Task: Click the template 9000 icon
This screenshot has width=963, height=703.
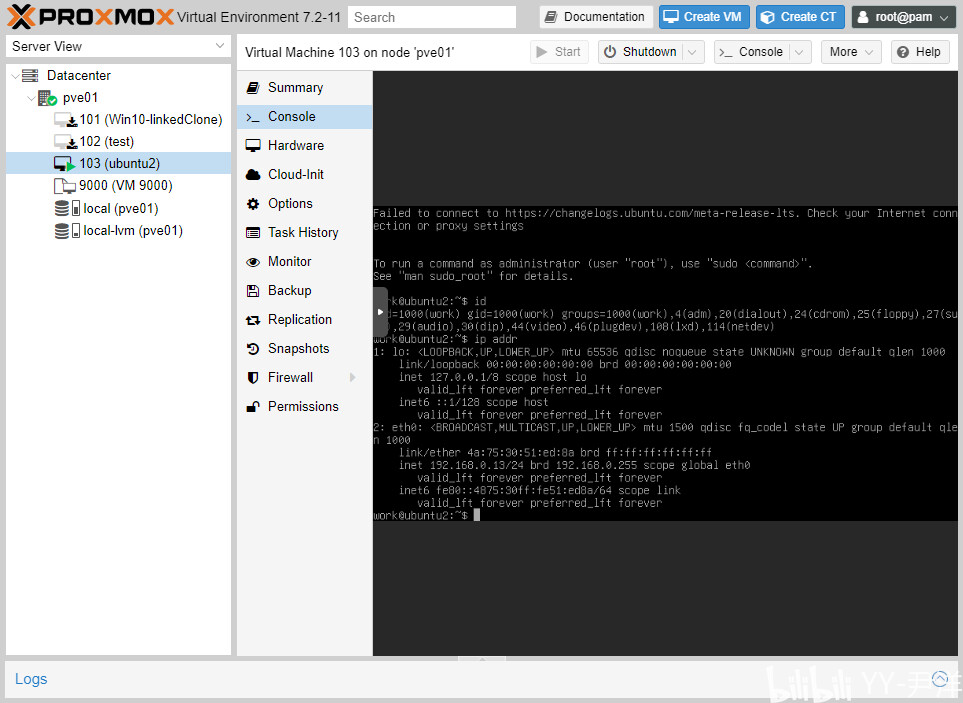Action: point(64,185)
